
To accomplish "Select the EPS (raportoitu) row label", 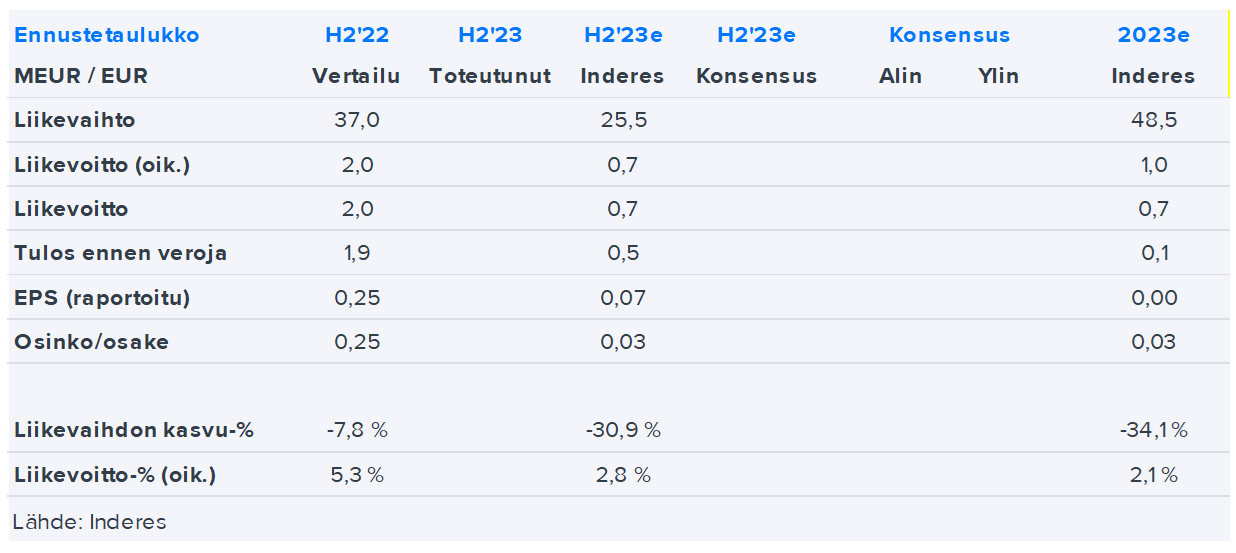I will [x=102, y=298].
